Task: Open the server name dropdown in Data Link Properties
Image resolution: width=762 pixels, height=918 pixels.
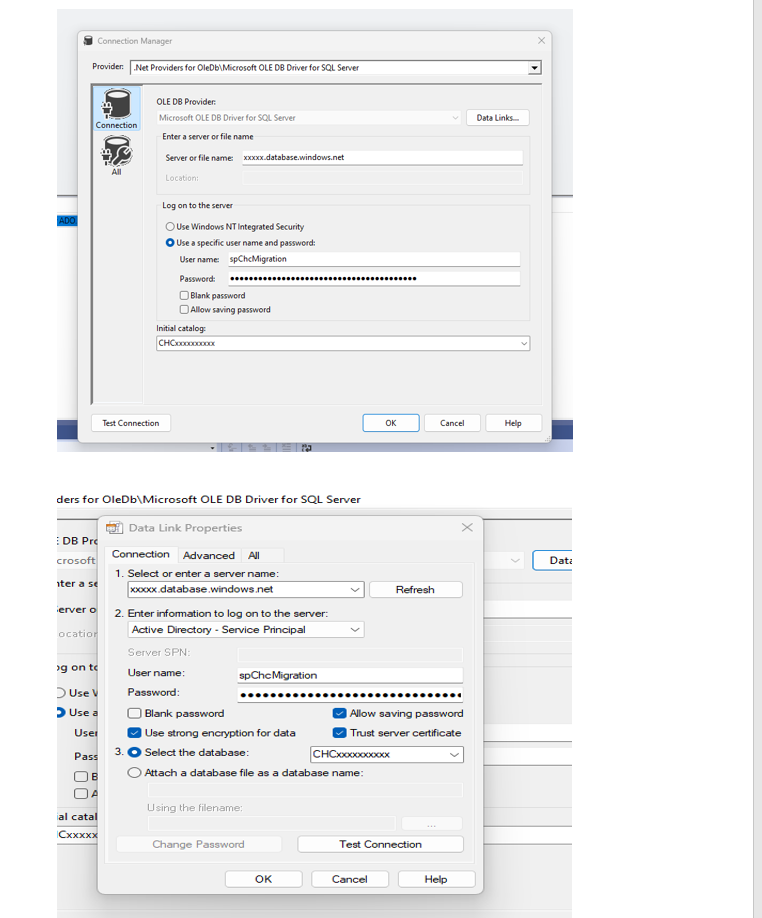Action: (355, 590)
